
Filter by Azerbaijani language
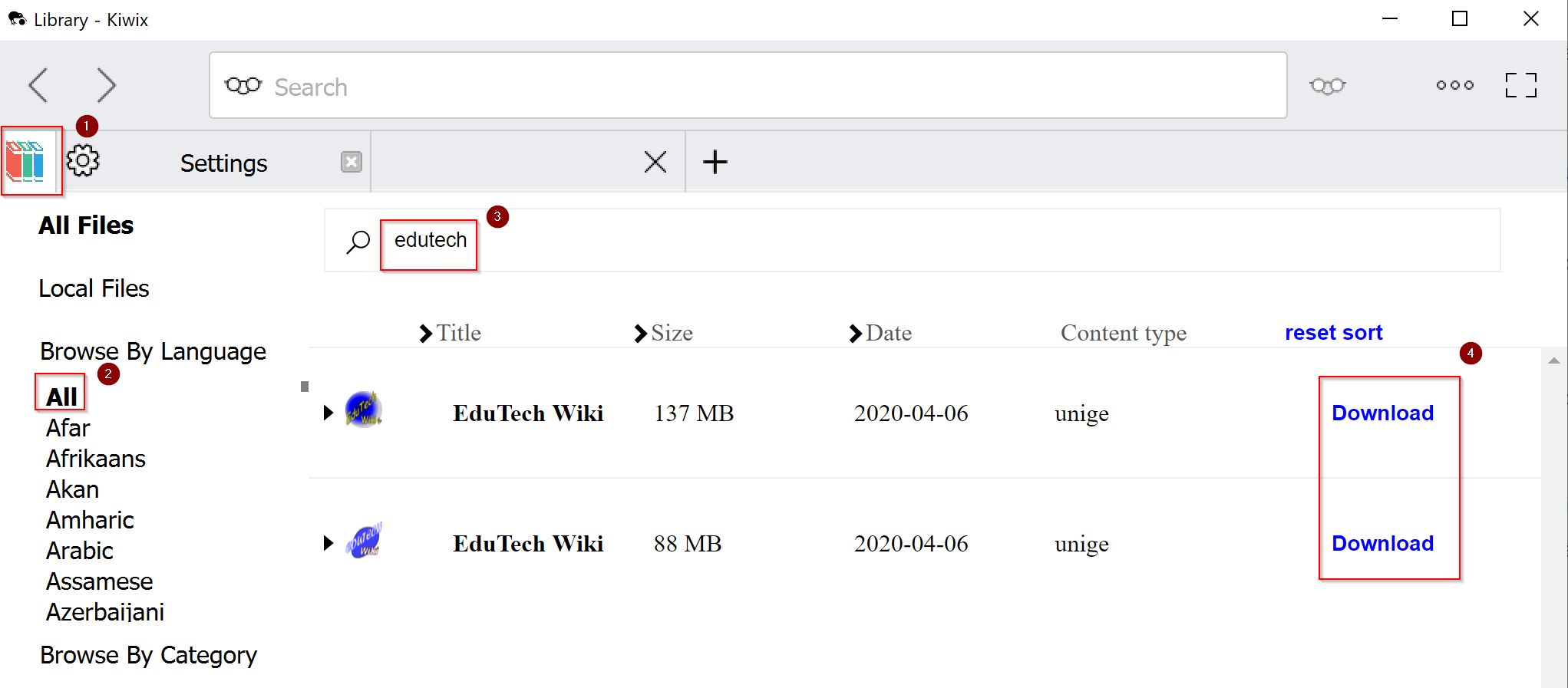[105, 612]
